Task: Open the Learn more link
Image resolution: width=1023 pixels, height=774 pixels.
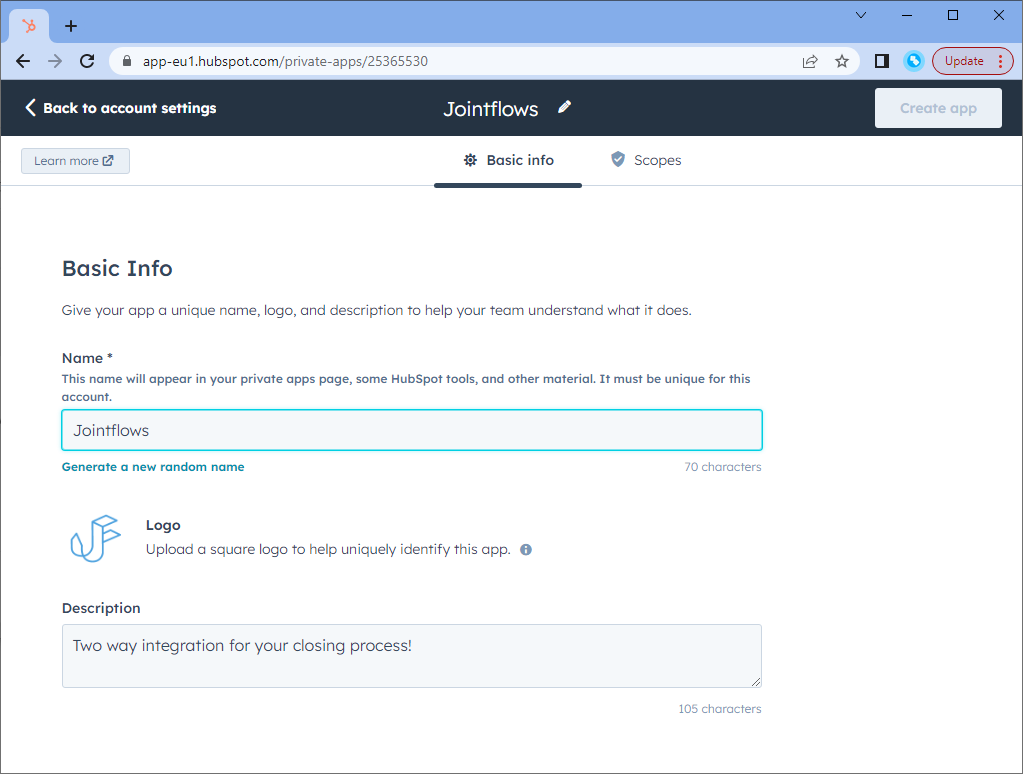Action: [x=75, y=161]
